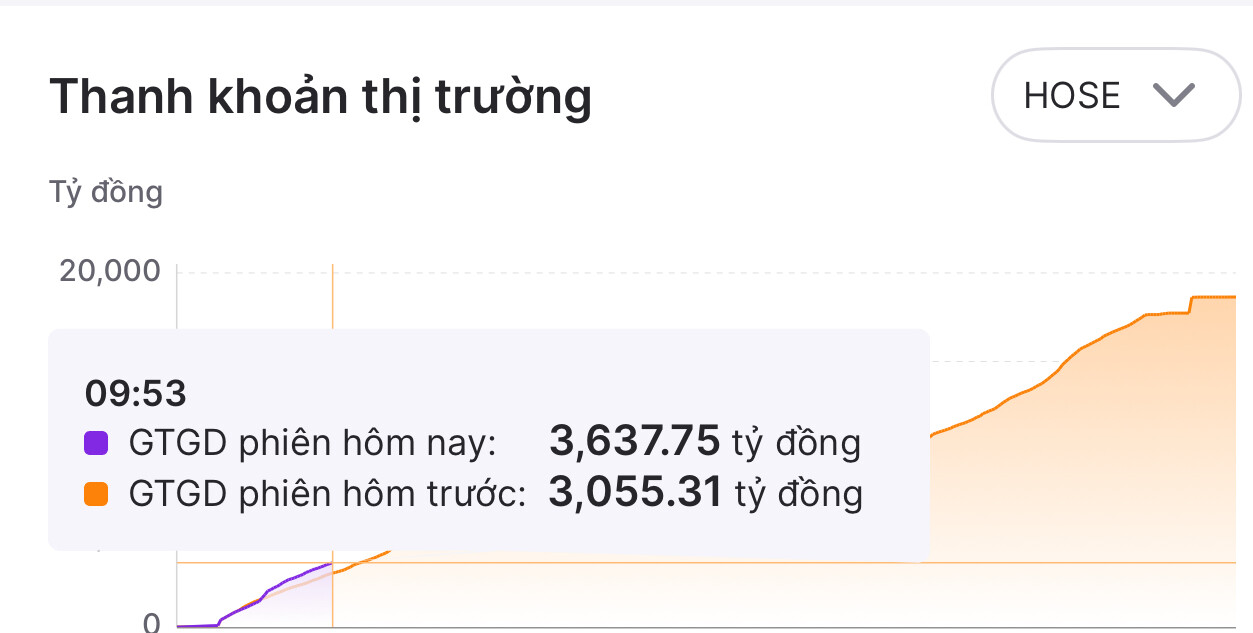
Task: Click the 09:53 timestamp in the tooltip
Action: coord(136,394)
